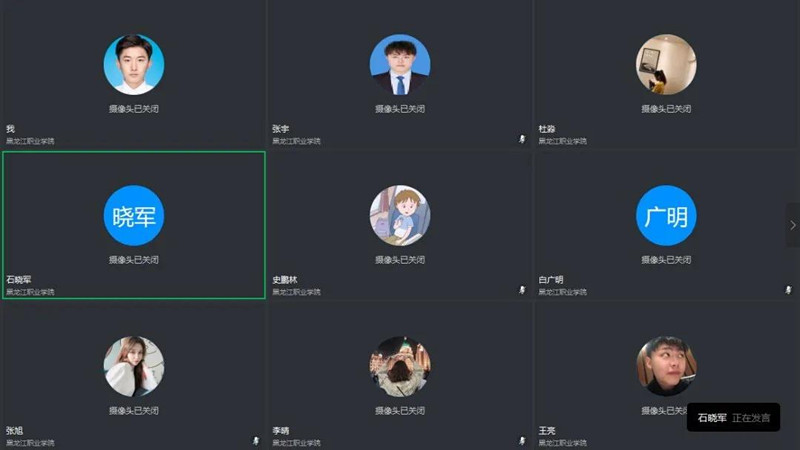Click muted microphone icon in 张宇's tile
800x450 pixels.
(x=522, y=139)
